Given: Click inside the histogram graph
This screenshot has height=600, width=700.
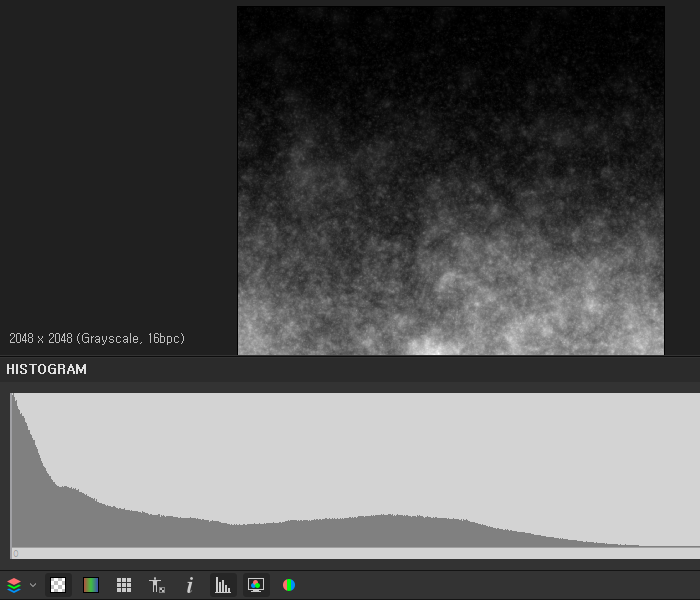Looking at the screenshot, I should [x=355, y=470].
